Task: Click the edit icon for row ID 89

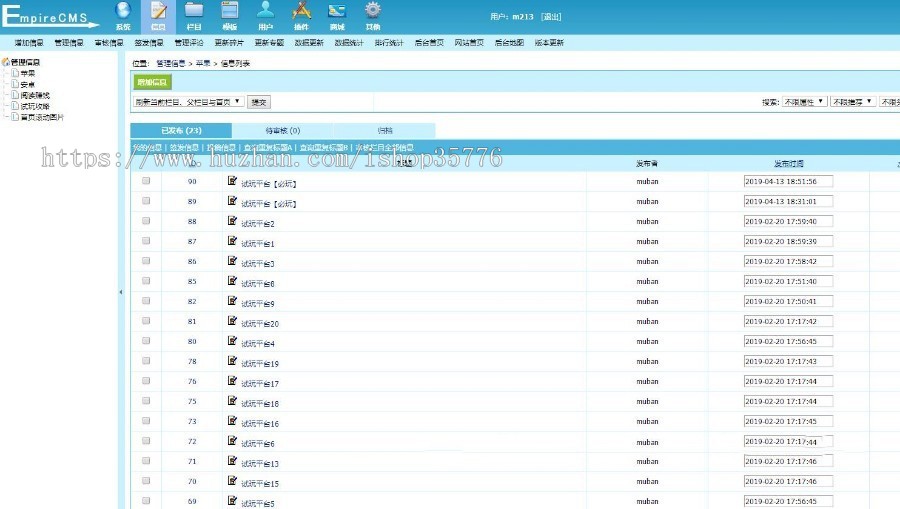Action: 232,201
